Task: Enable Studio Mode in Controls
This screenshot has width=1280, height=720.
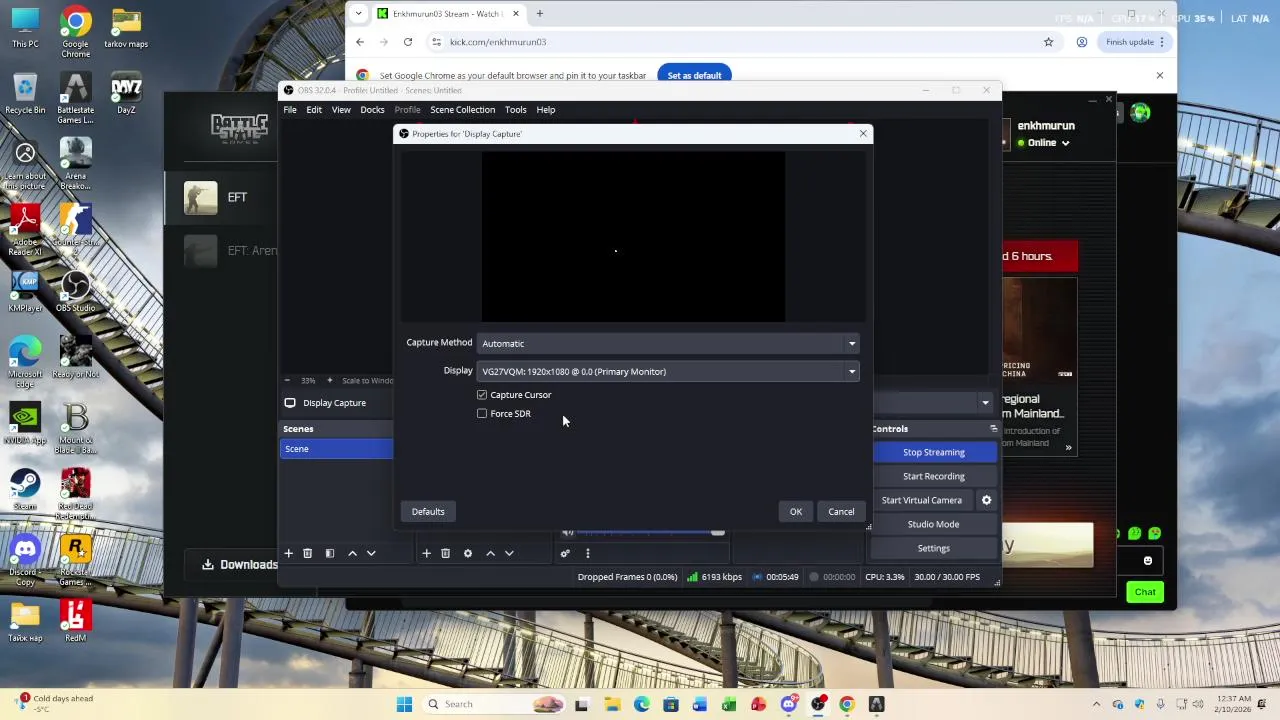Action: pos(934,524)
